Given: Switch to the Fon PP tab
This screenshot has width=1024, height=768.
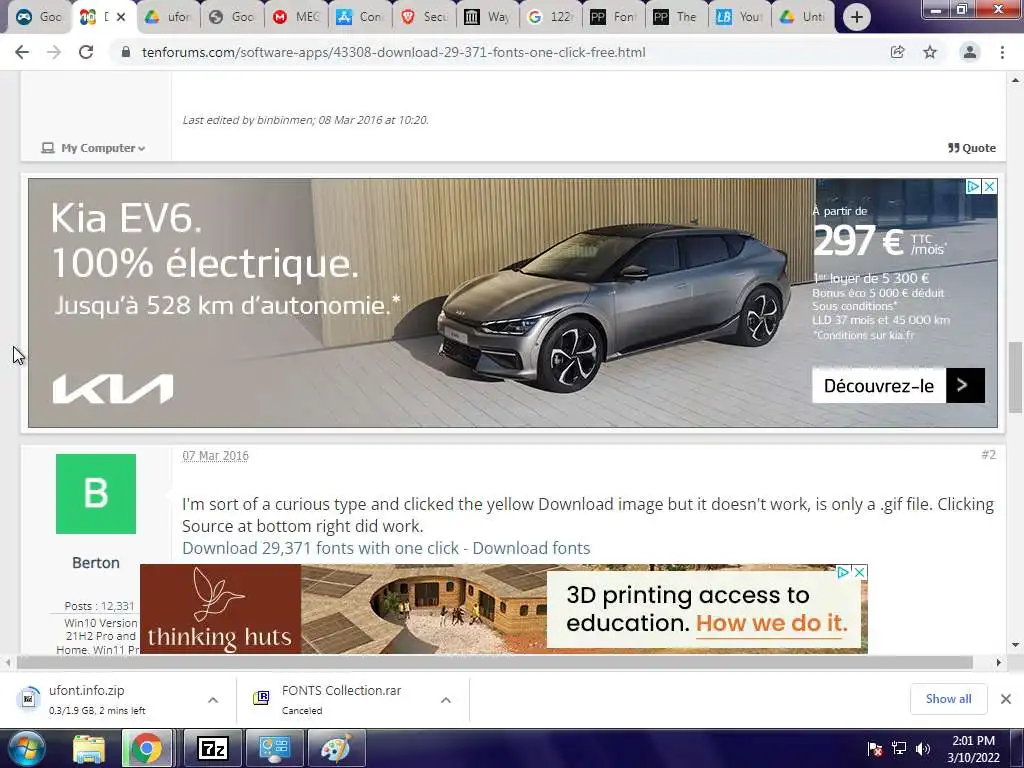Looking at the screenshot, I should coord(613,17).
